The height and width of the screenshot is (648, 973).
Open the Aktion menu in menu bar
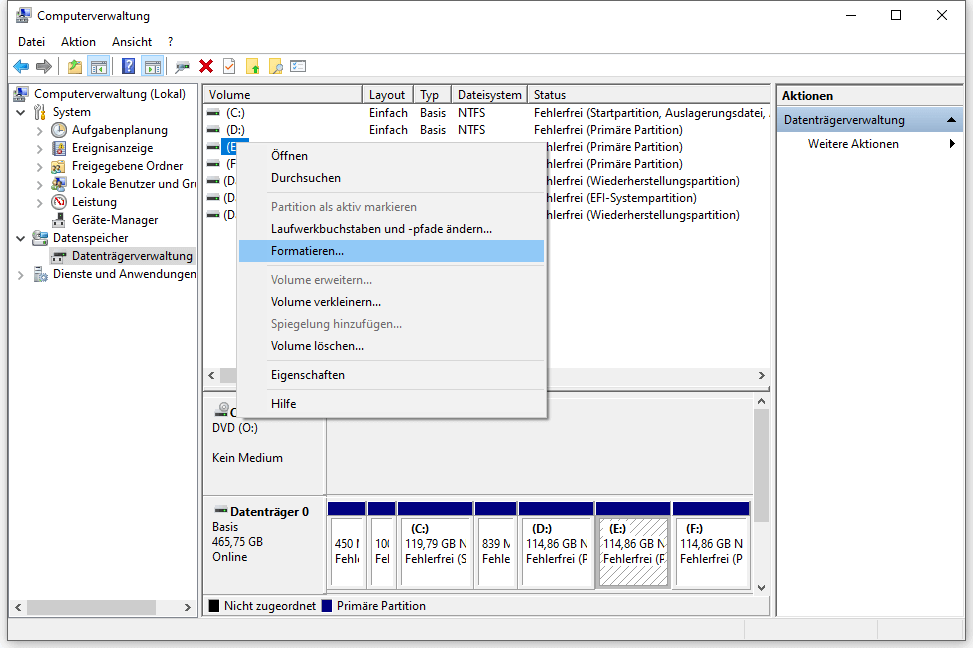78,42
